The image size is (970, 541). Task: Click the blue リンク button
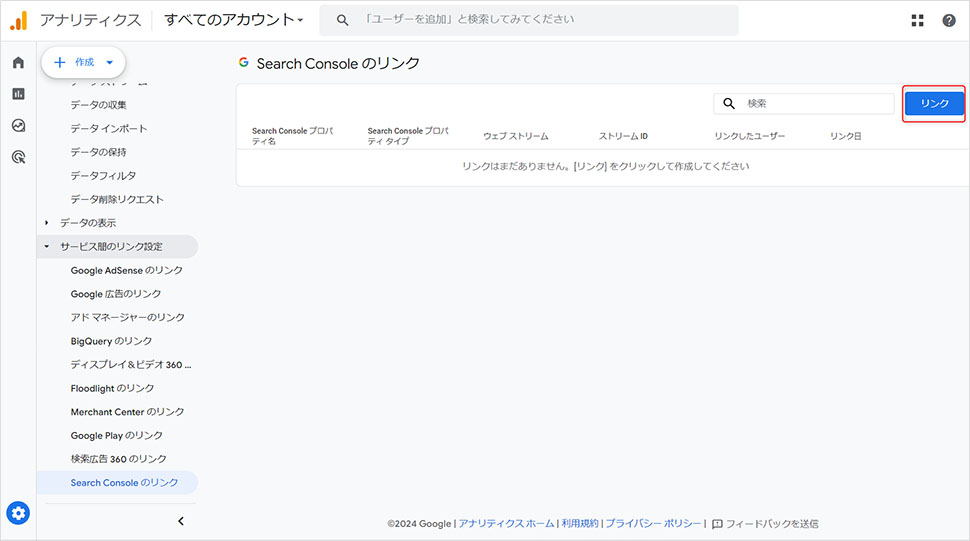(x=934, y=103)
